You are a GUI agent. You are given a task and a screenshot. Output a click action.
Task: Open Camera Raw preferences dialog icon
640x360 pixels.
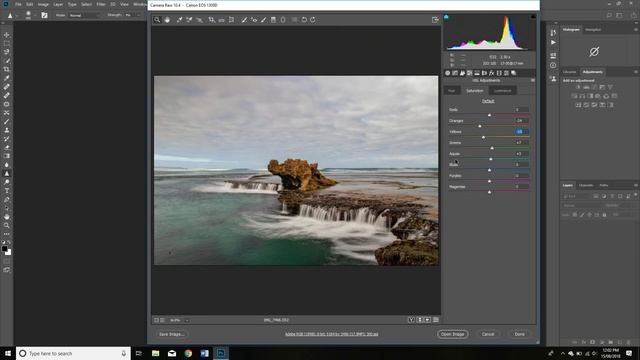pos(294,20)
